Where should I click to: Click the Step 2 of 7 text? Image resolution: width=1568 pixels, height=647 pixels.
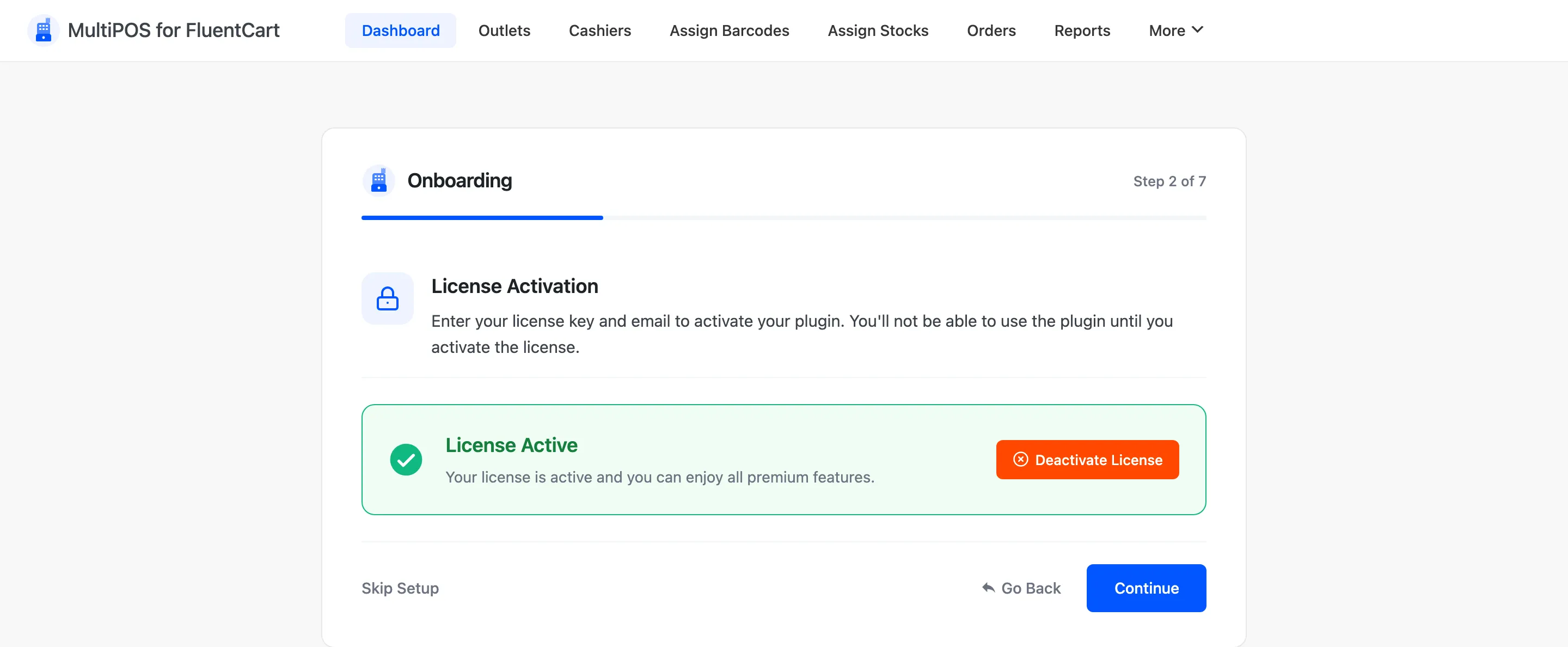click(x=1169, y=181)
